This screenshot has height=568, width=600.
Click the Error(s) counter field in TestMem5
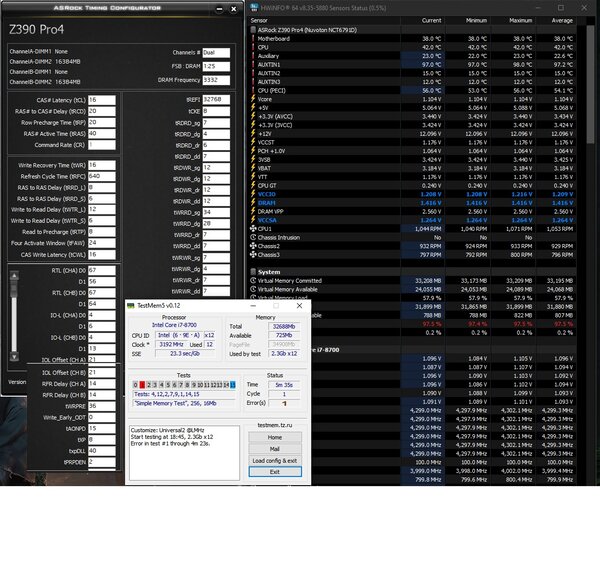[x=284, y=403]
